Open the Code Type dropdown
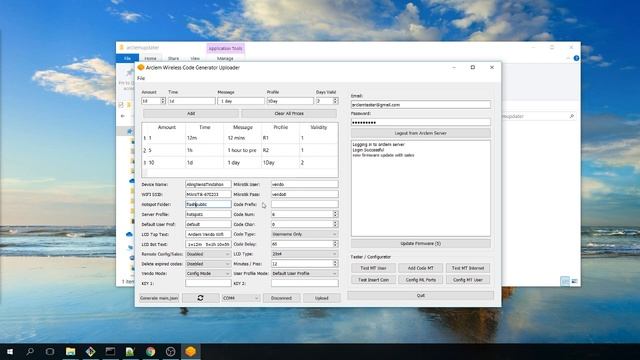Image resolution: width=640 pixels, height=360 pixels. coord(304,234)
